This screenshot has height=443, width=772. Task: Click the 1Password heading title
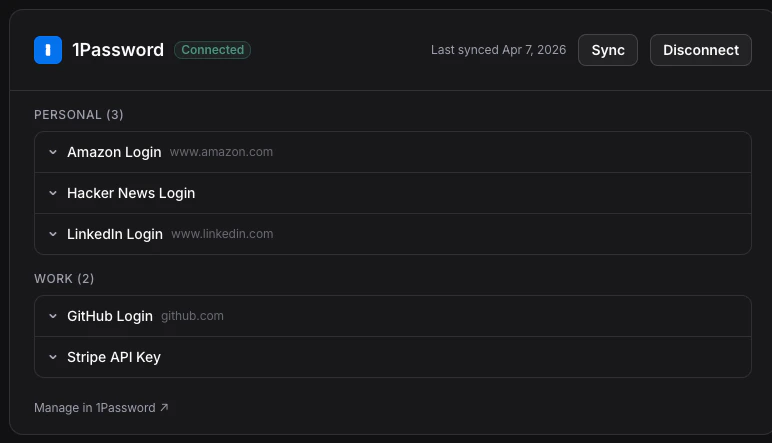(x=118, y=50)
